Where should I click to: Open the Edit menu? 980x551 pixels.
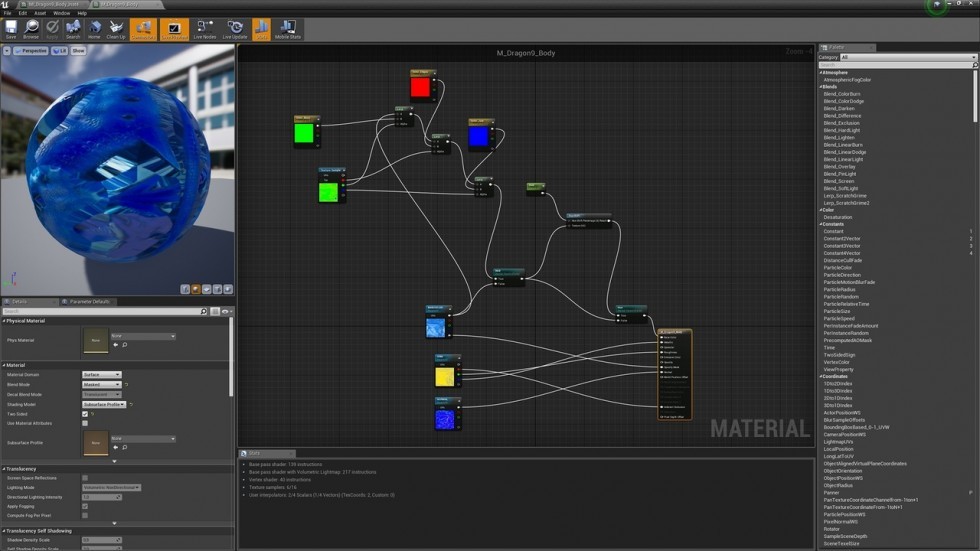pos(22,13)
